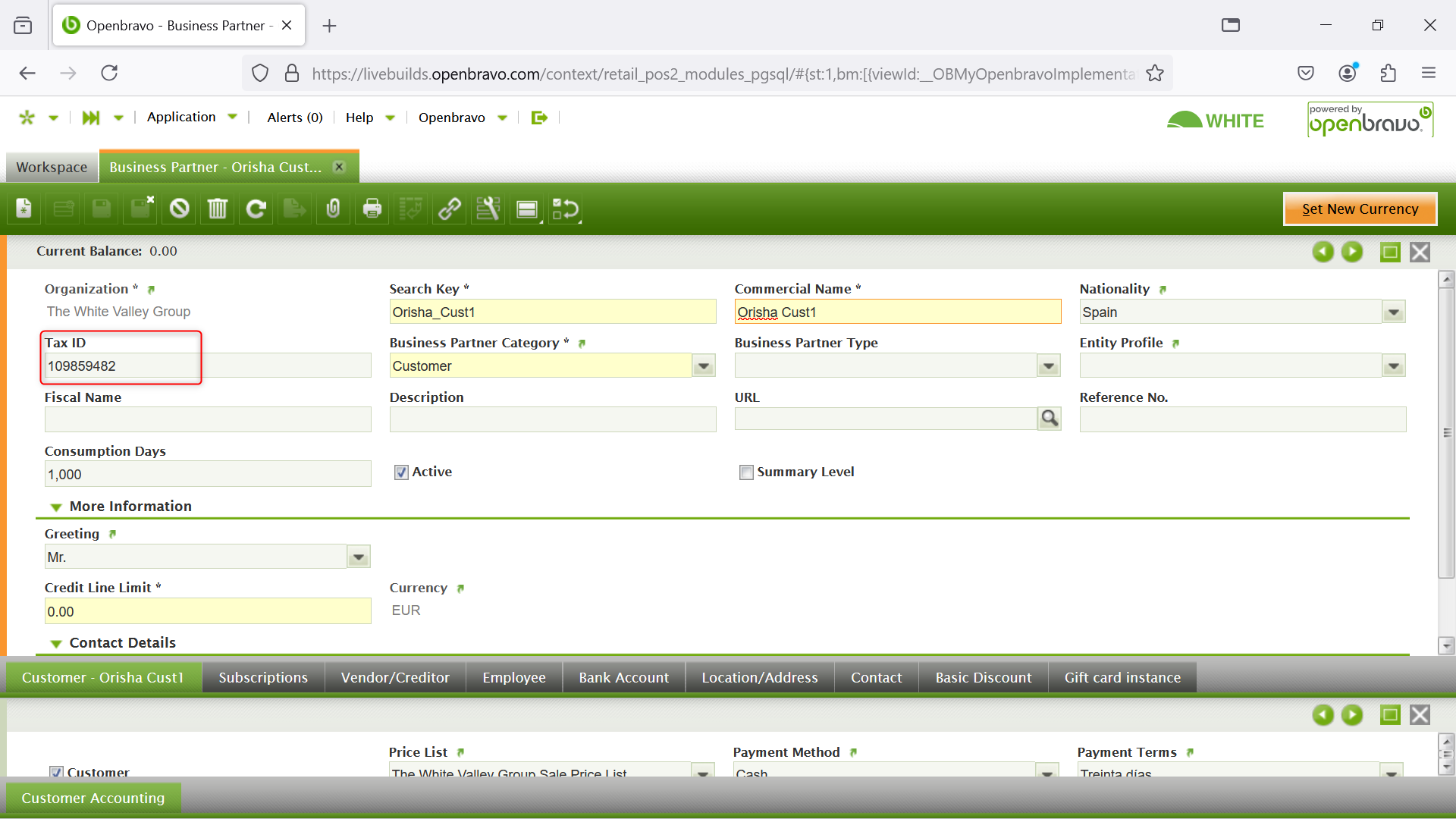Viewport: 1456px width, 819px height.
Task: Click the attachments paperclip icon
Action: tap(333, 209)
